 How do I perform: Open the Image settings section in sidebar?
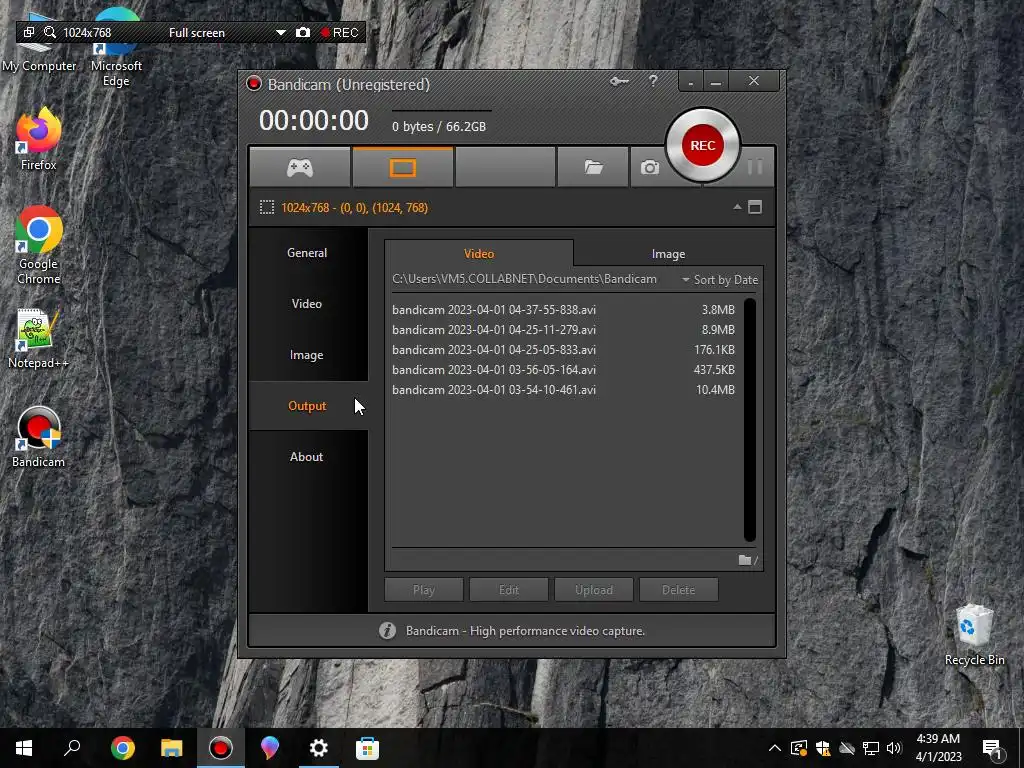click(307, 355)
